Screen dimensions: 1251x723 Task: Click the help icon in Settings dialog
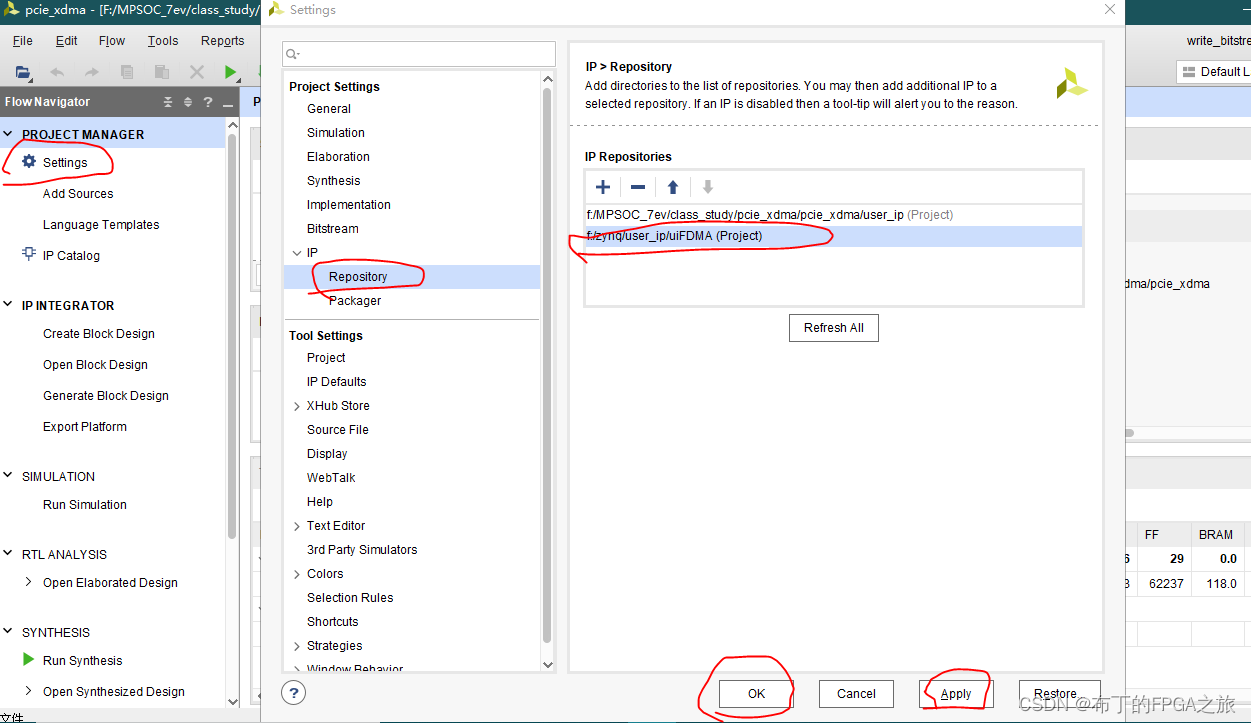click(x=294, y=692)
